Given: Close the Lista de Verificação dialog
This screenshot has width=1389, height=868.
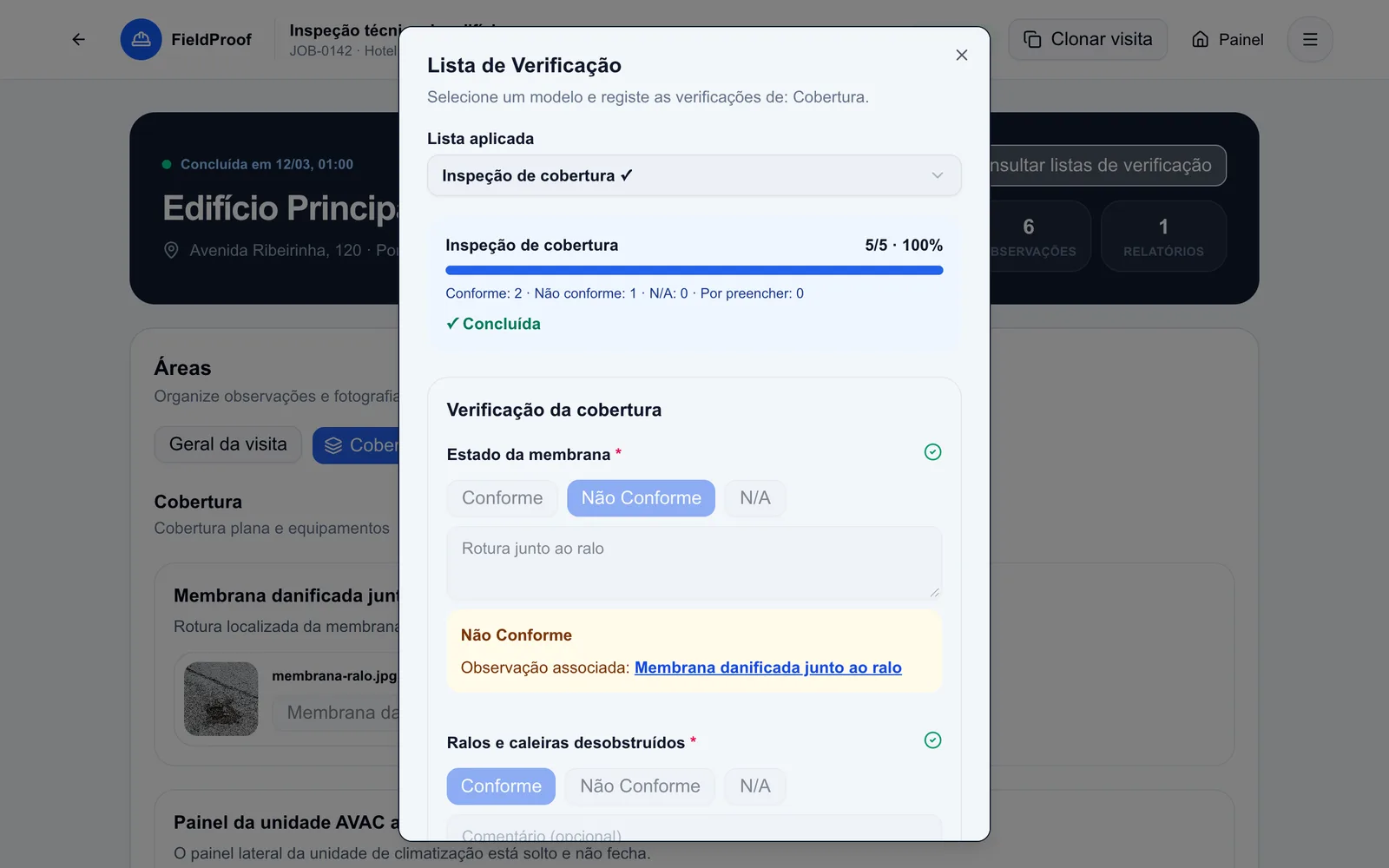Looking at the screenshot, I should [961, 55].
